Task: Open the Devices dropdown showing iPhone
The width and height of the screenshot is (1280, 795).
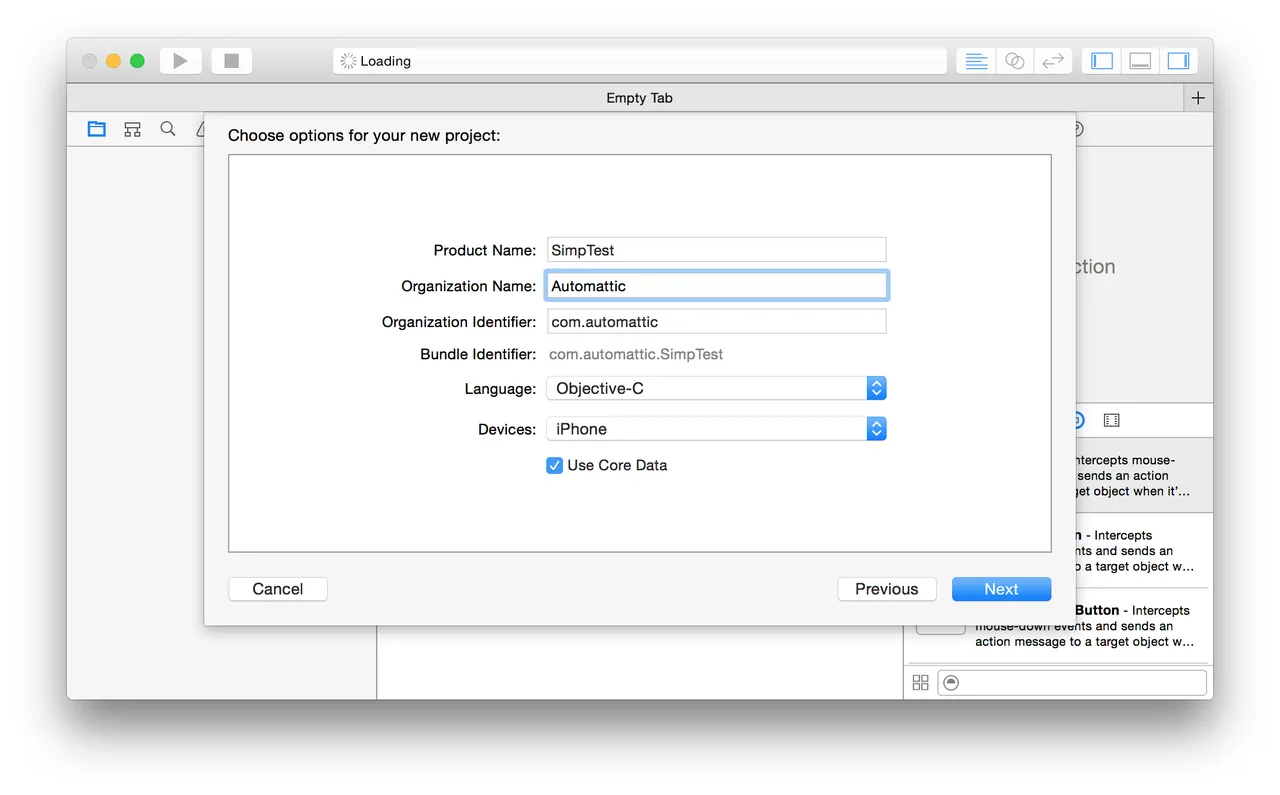Action: (716, 429)
